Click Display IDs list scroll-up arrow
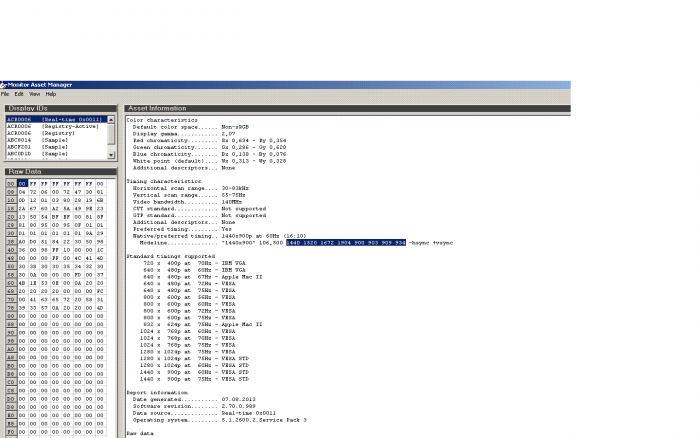The image size is (700, 438). 111,120
